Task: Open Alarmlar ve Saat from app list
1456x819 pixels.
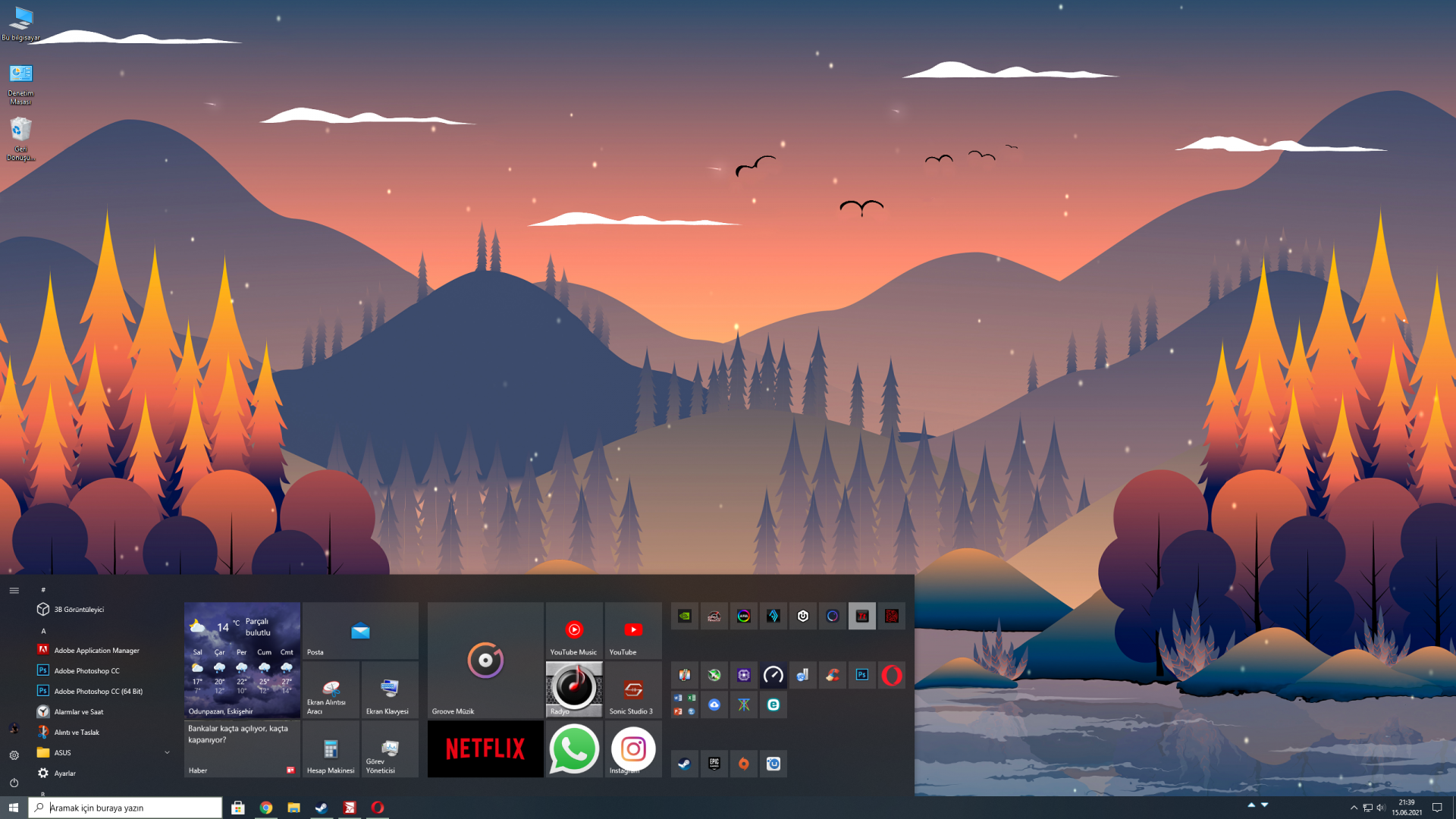Action: pos(79,712)
